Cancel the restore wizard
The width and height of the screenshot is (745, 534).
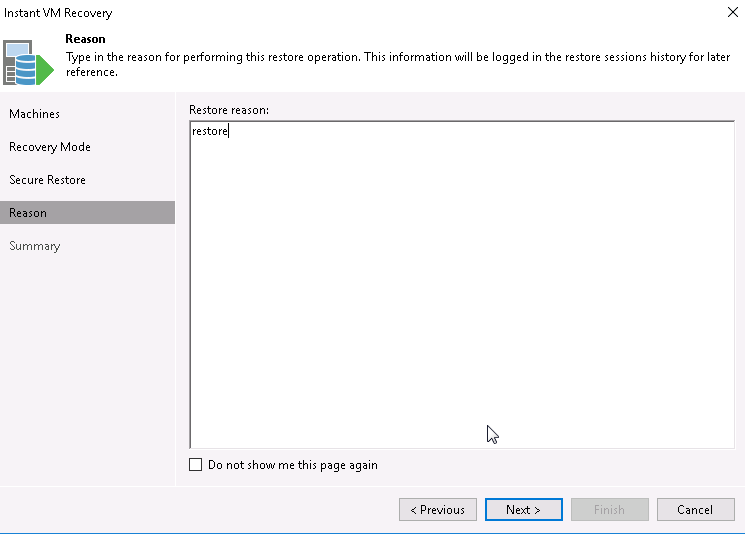(x=695, y=509)
